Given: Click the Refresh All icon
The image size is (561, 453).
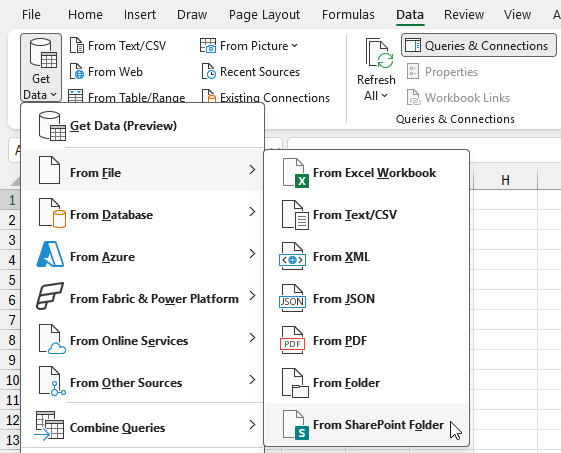Looking at the screenshot, I should tap(379, 53).
